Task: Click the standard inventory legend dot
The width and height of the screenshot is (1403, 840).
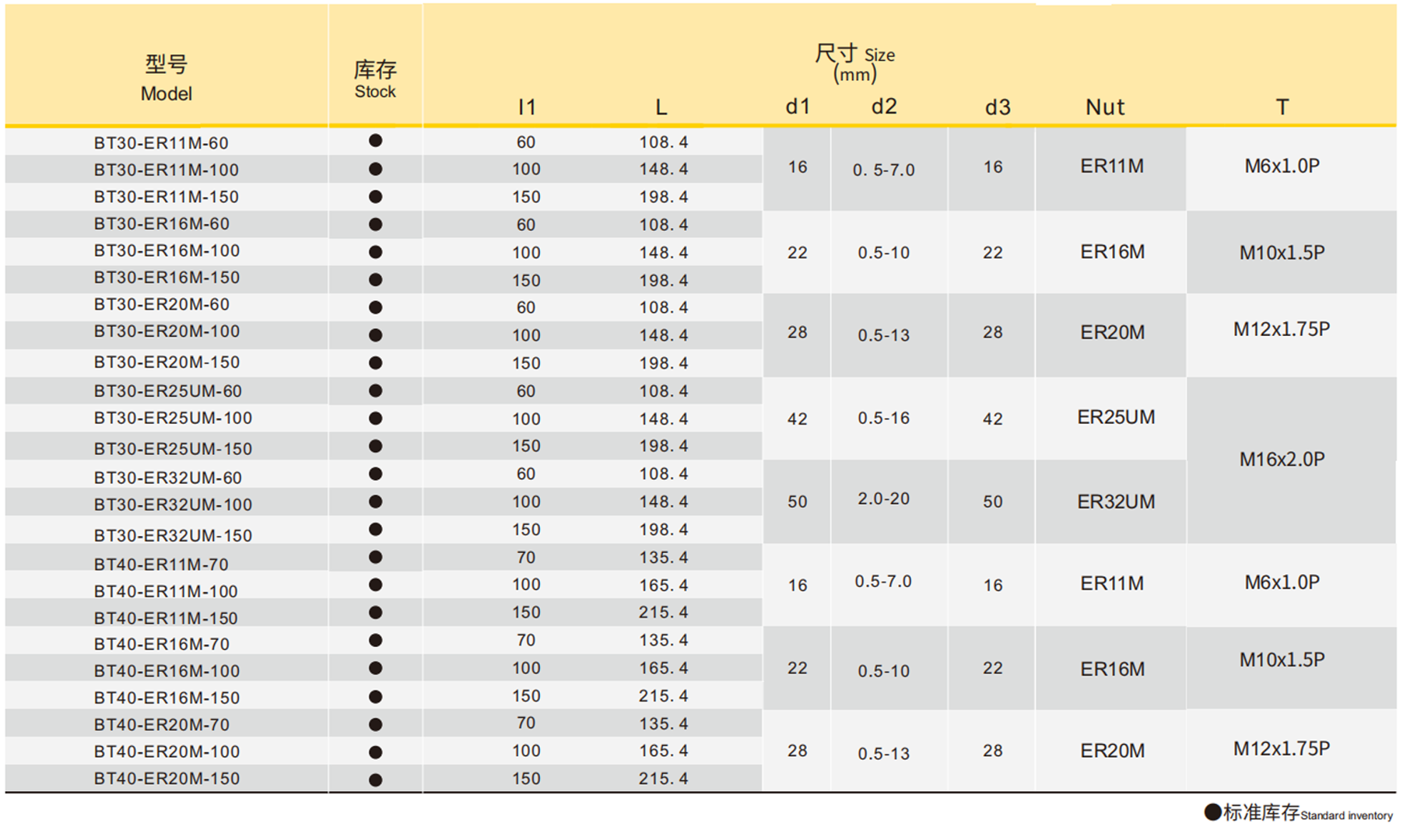Action: point(1212,812)
